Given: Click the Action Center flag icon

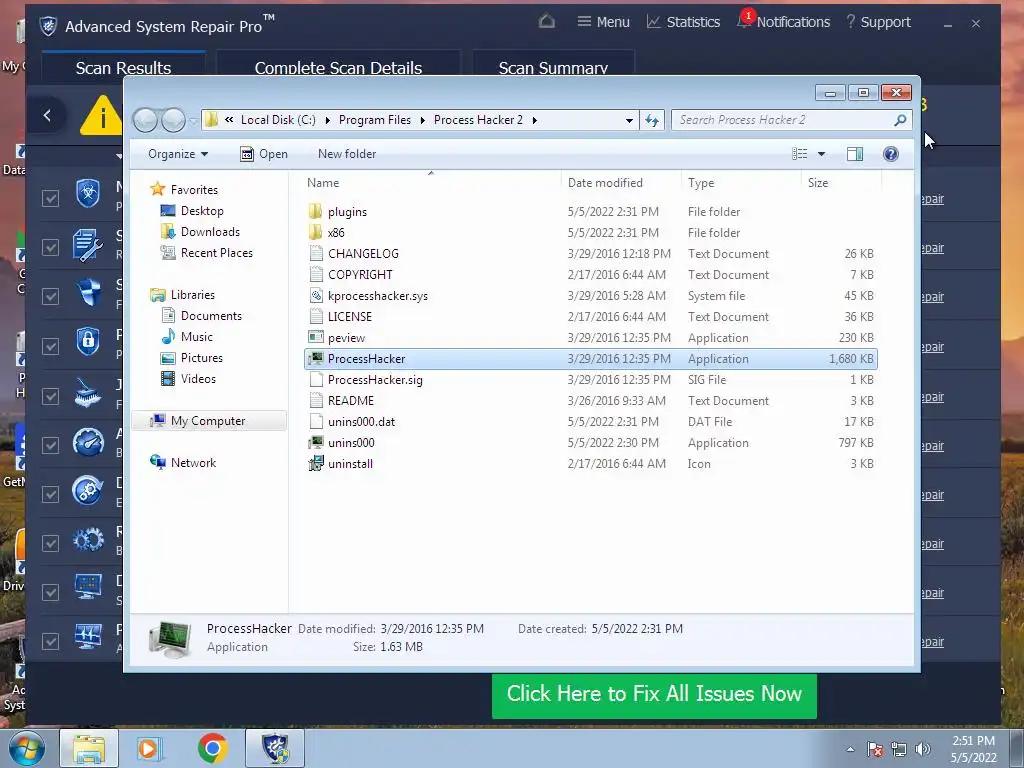Looking at the screenshot, I should pos(875,749).
